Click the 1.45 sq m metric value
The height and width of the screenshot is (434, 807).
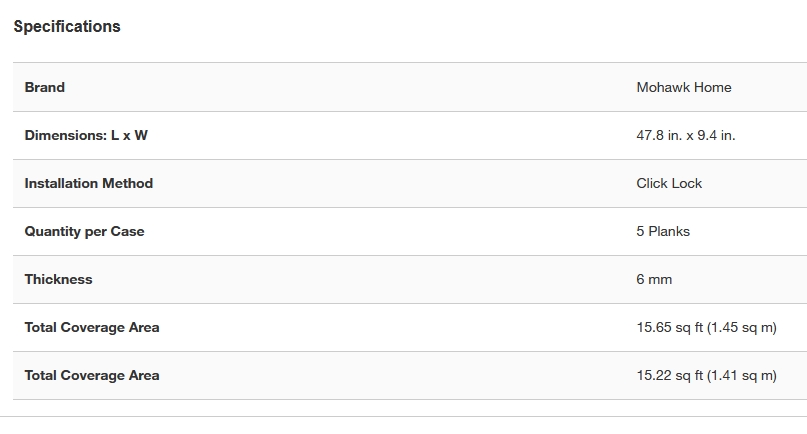coord(741,327)
